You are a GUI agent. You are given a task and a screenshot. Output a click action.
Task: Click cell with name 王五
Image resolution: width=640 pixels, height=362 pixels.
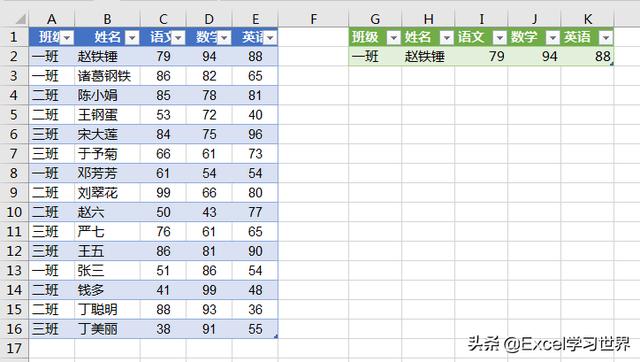[x=107, y=251]
